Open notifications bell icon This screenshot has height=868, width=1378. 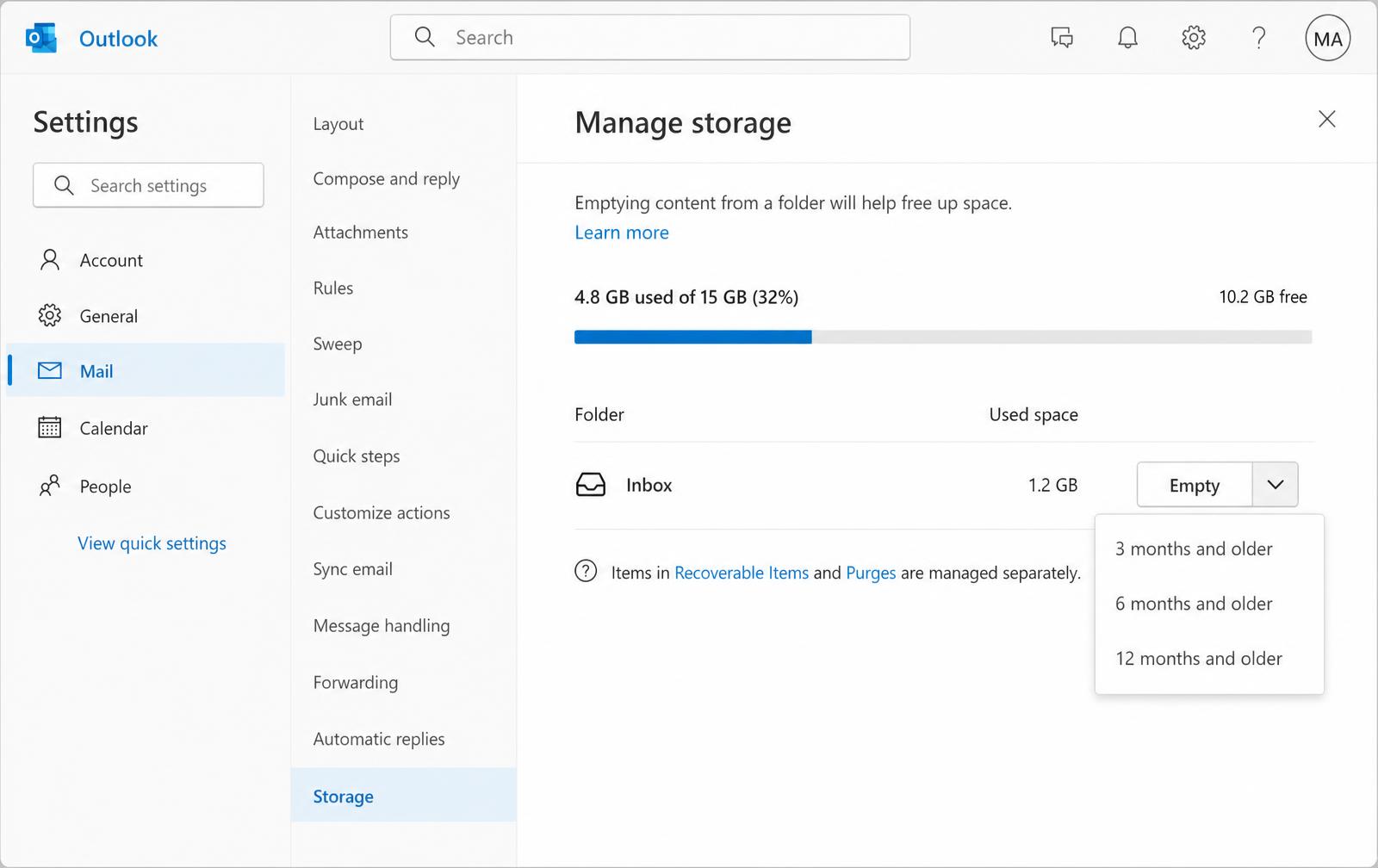[1127, 38]
